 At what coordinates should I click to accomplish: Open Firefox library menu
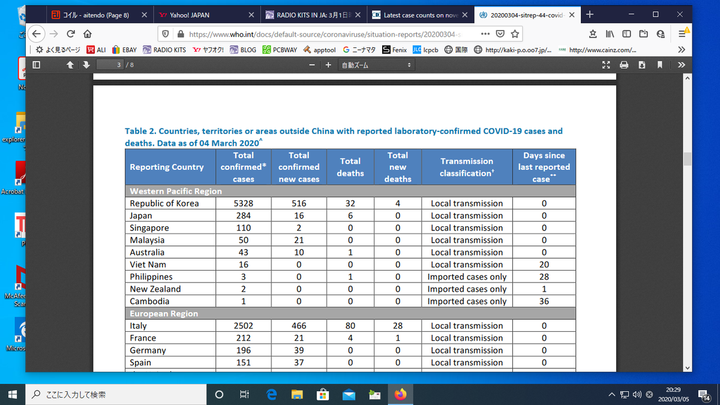point(610,34)
